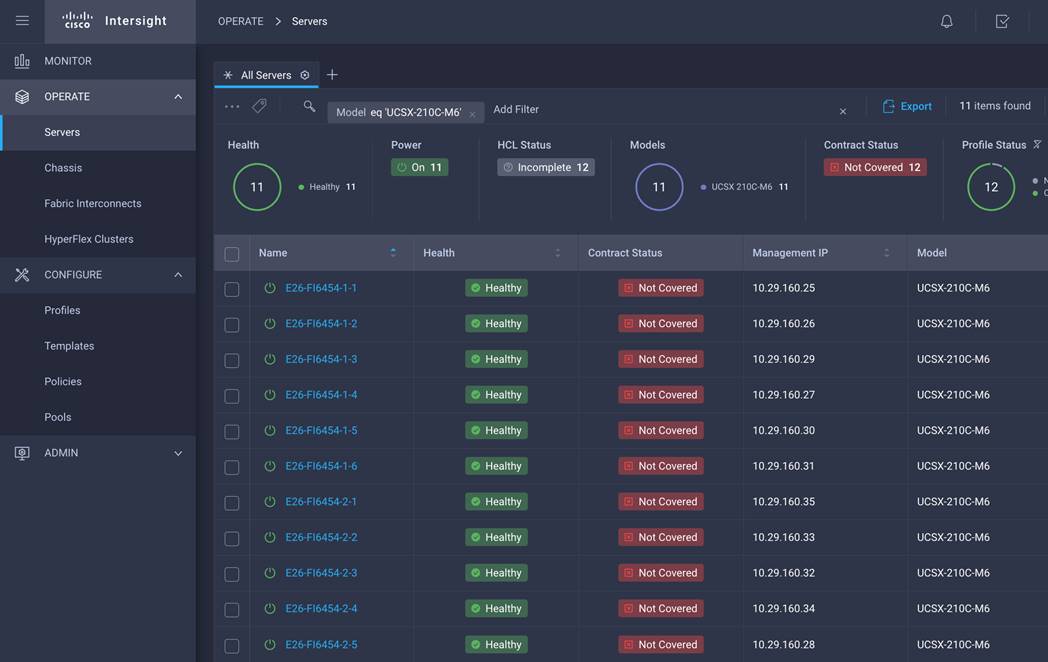
Task: Open All Servers tab settings gear
Action: (x=305, y=75)
